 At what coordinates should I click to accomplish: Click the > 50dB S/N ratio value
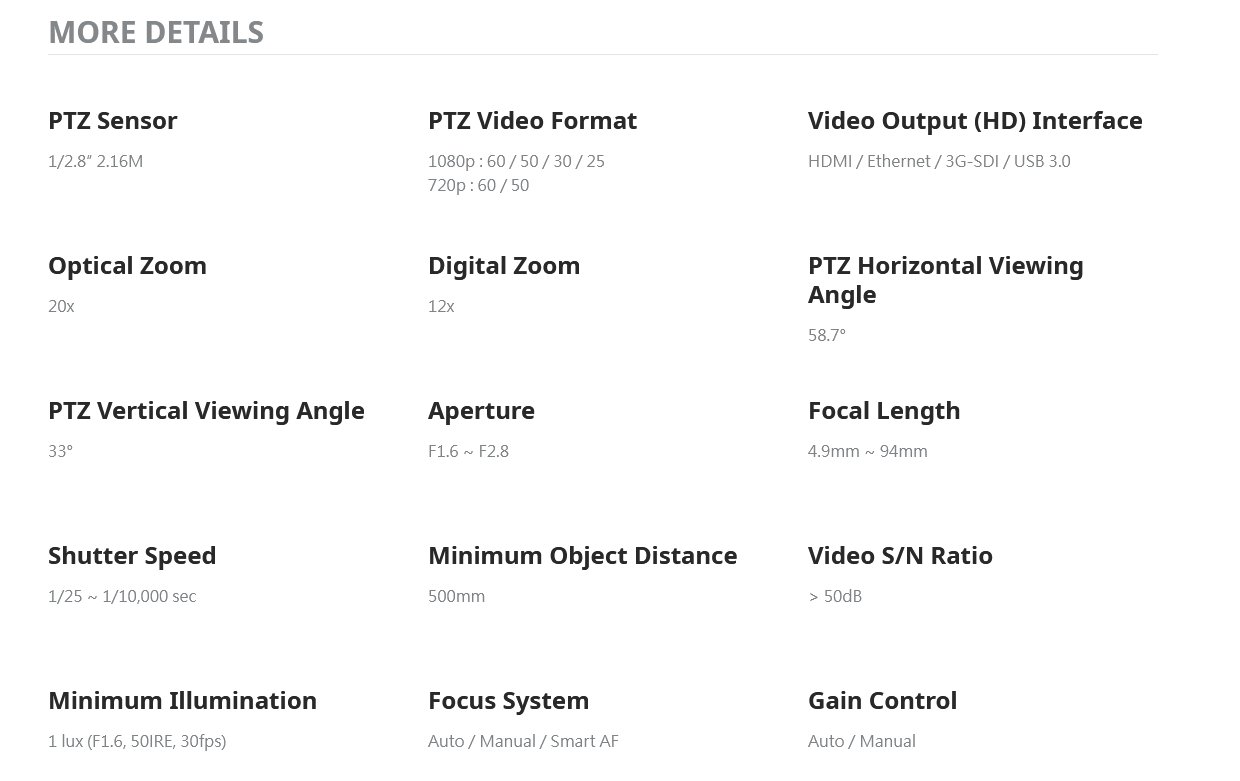coord(835,596)
